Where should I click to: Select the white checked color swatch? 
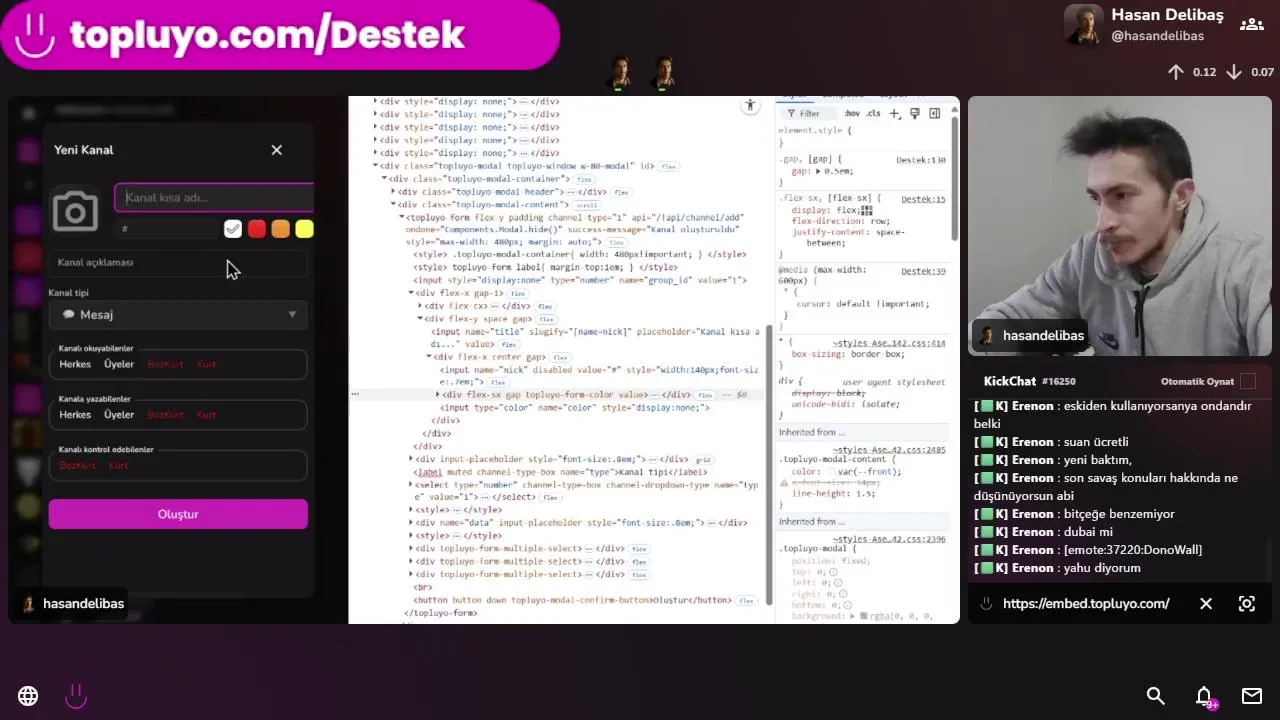click(233, 229)
